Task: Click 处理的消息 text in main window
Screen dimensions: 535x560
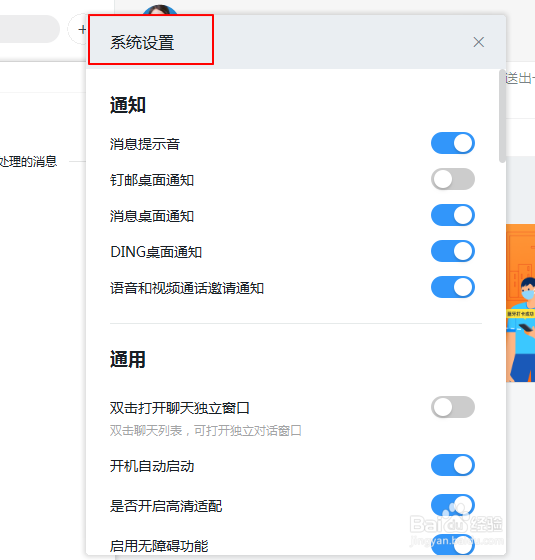Action: click(28, 161)
